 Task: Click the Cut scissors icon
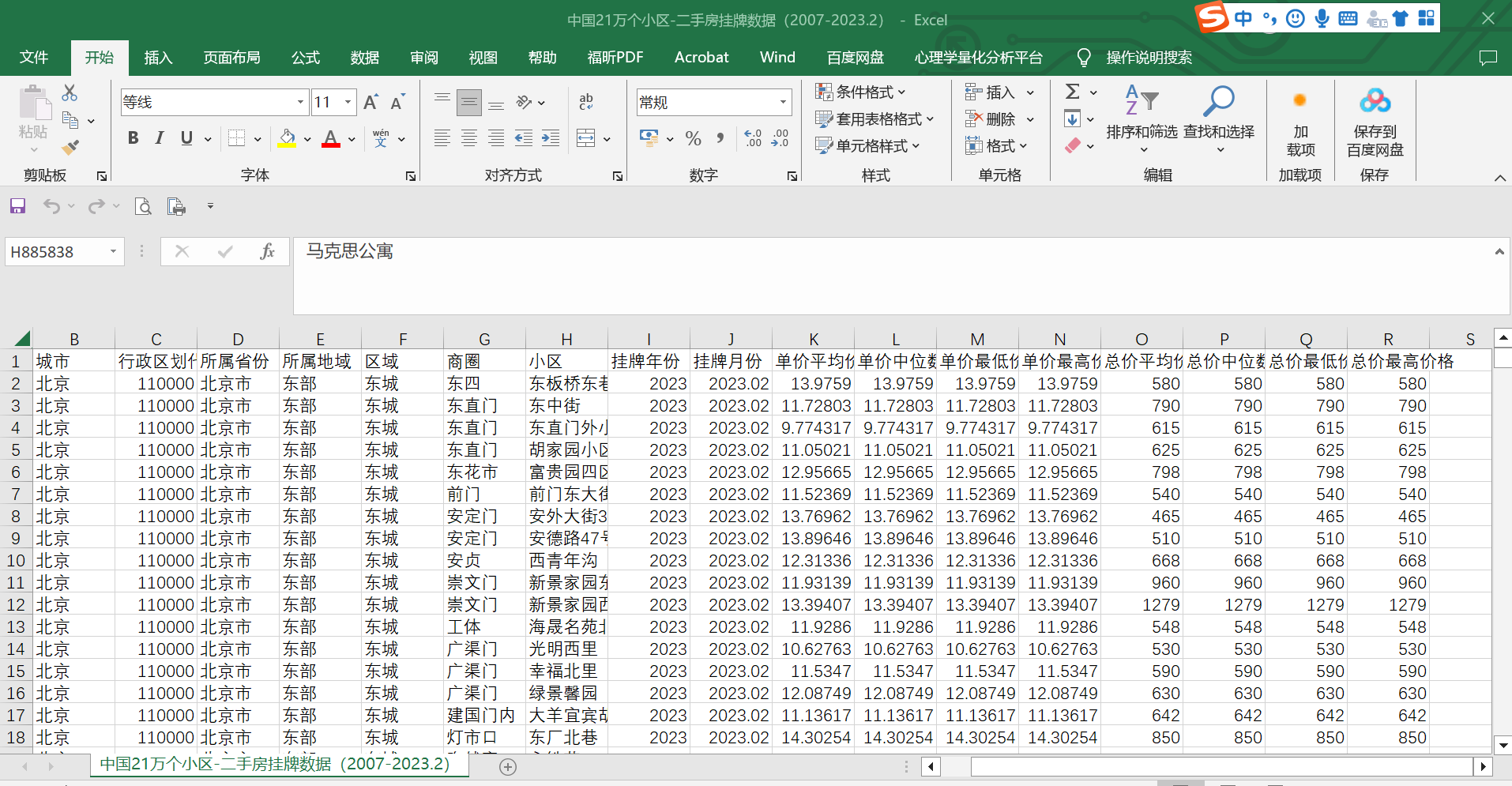pyautogui.click(x=70, y=93)
